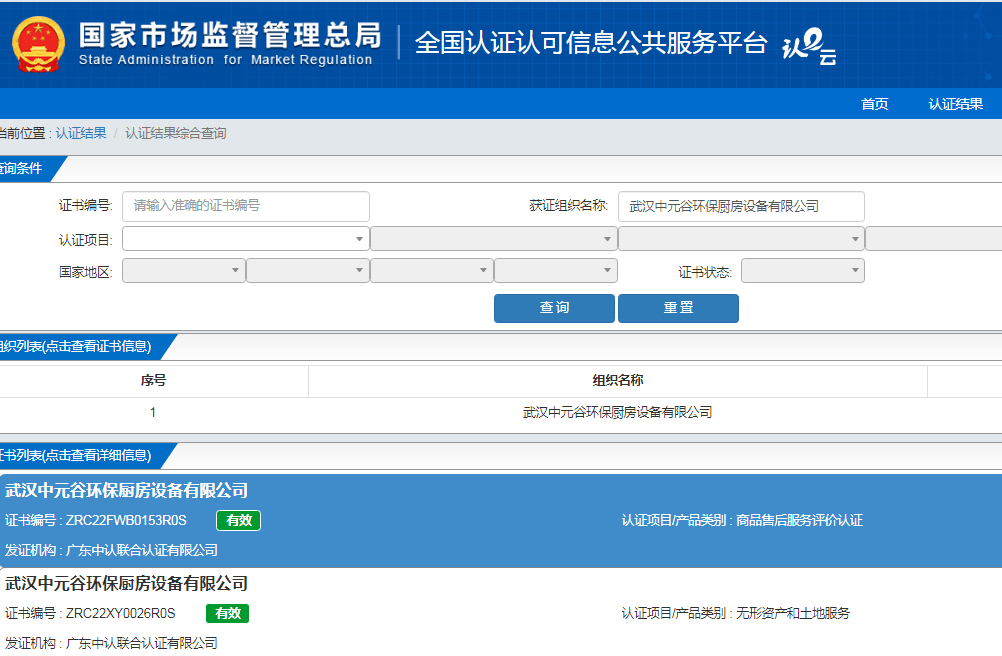This screenshot has width=1002, height=656.
Task: Click the 查询 button
Action: [x=554, y=309]
